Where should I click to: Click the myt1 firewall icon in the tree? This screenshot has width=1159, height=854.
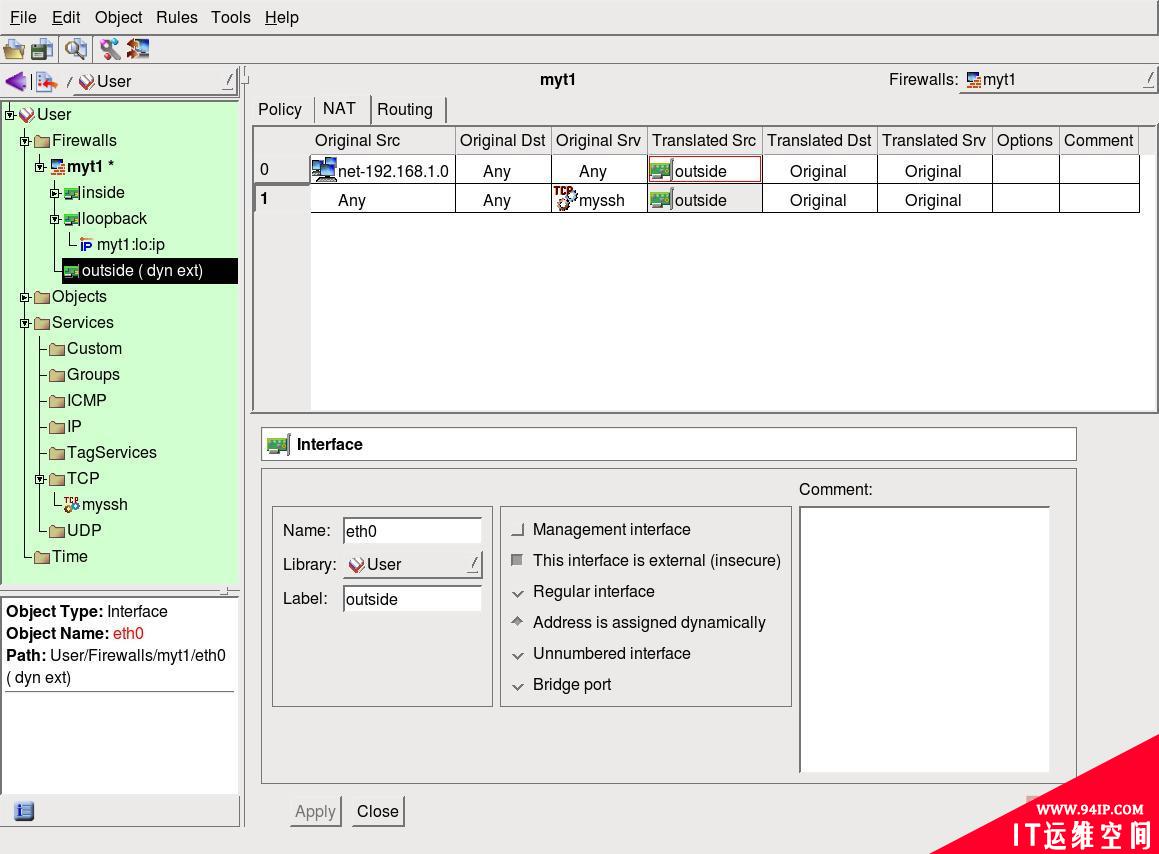tap(58, 167)
